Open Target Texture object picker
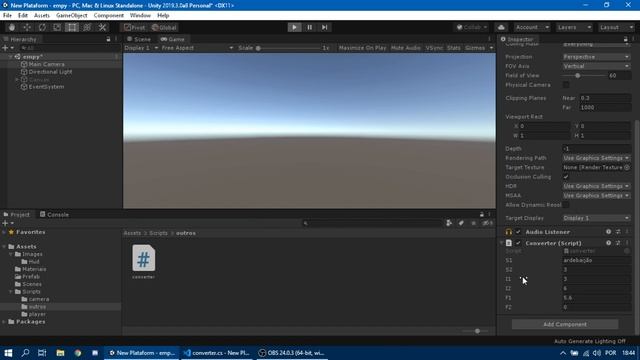 [x=627, y=167]
